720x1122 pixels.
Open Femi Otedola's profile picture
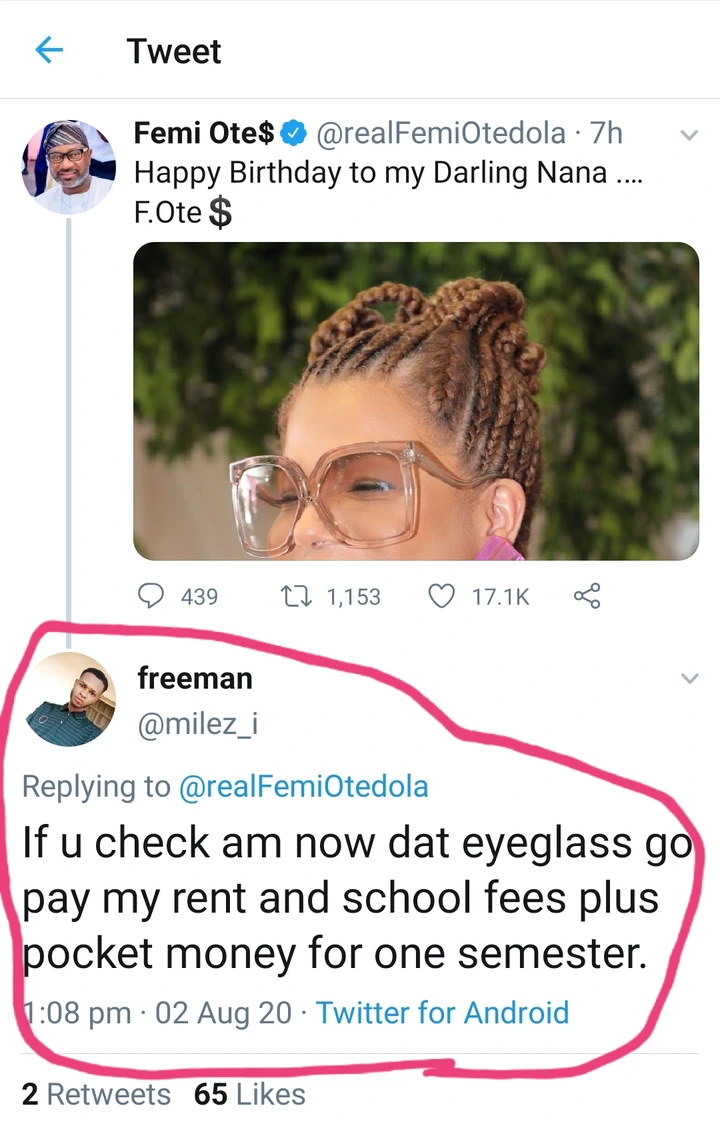68,167
